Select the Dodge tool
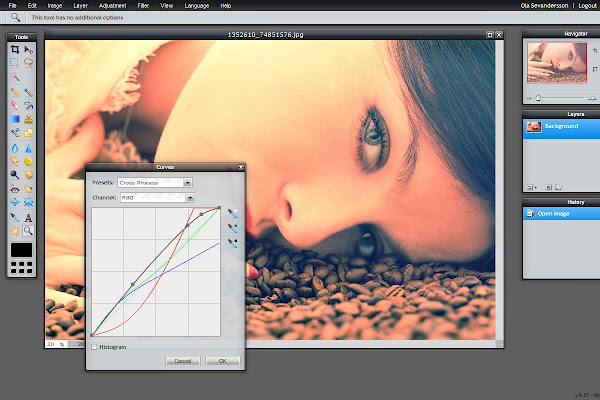This screenshot has width=600, height=400. coord(15,175)
